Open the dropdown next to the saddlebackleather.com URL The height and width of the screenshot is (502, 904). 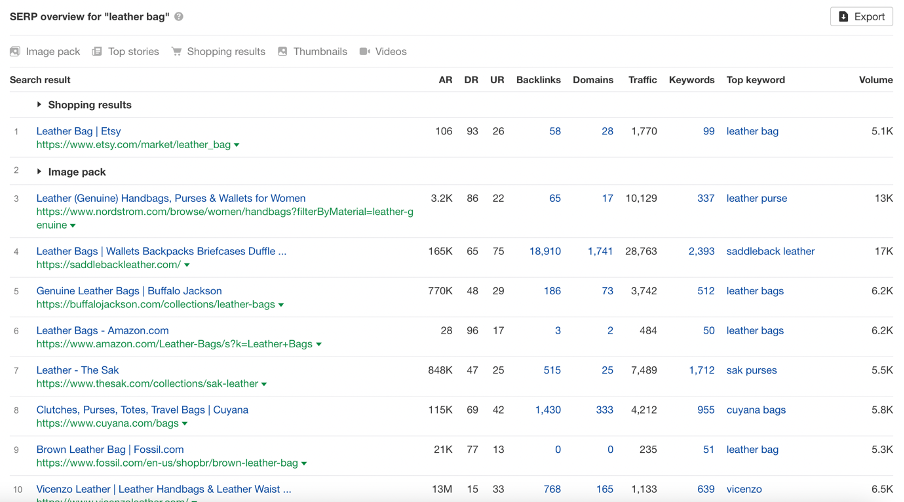click(187, 265)
